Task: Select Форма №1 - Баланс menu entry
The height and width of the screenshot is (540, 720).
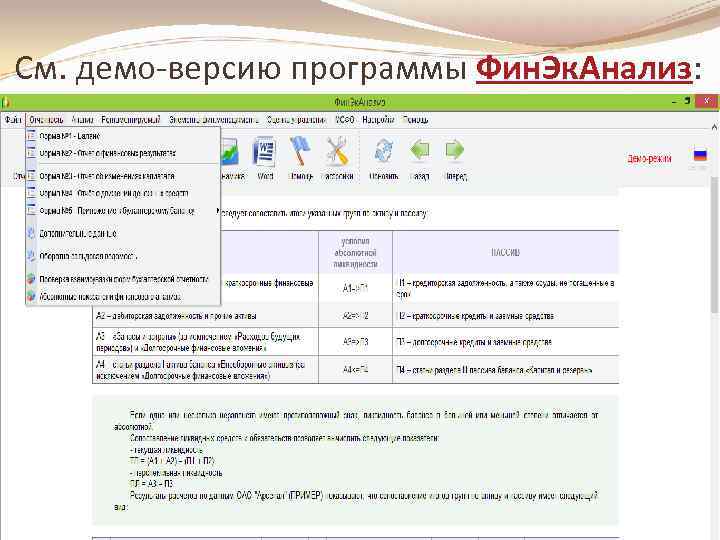Action: (x=123, y=136)
